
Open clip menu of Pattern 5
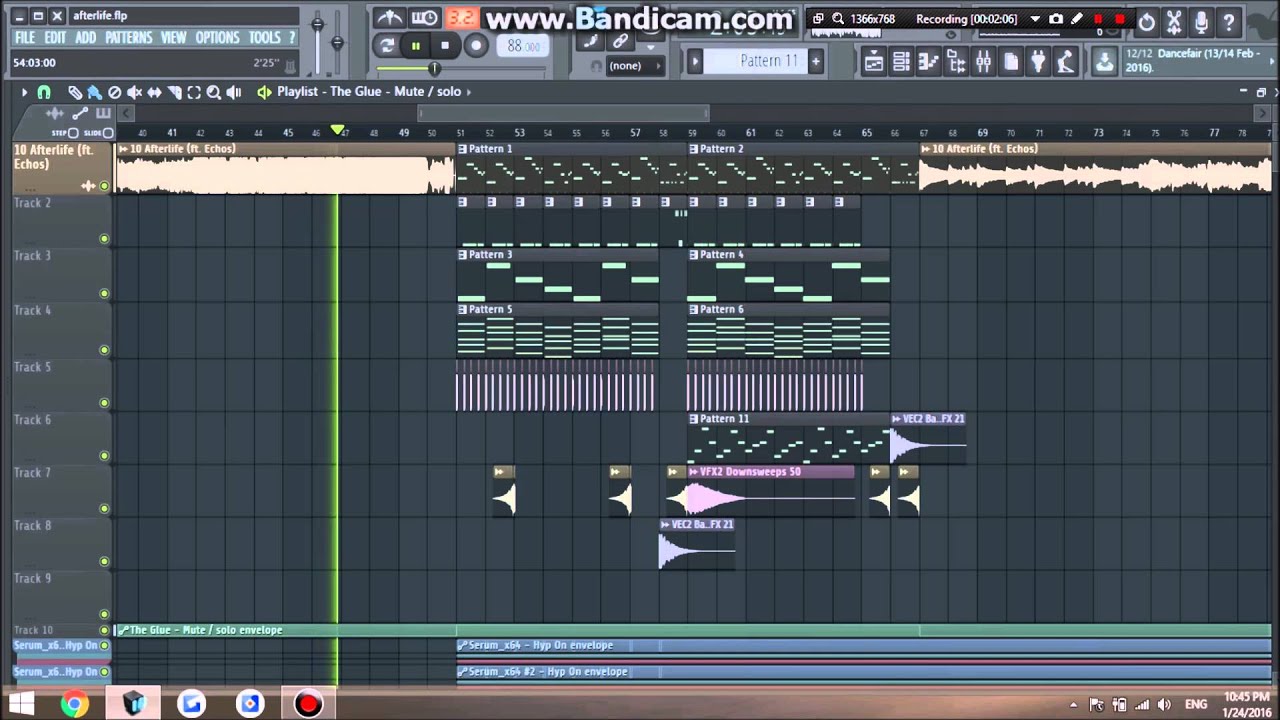pyautogui.click(x=462, y=310)
